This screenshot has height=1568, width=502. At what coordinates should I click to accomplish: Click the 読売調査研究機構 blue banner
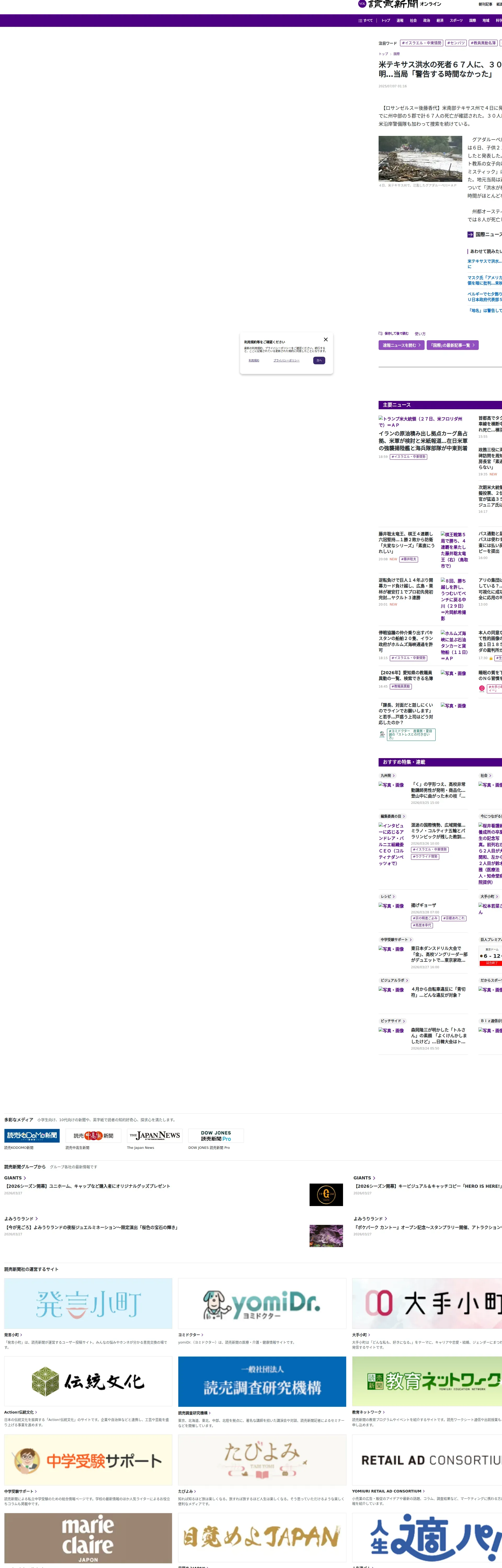click(262, 1382)
